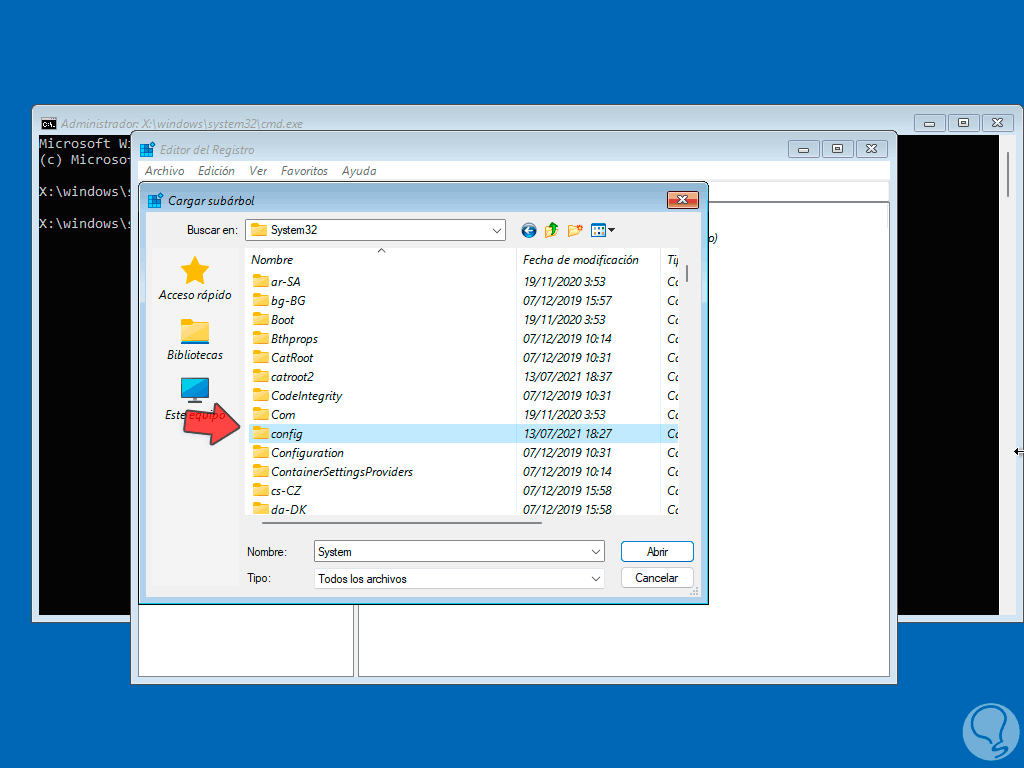Screen dimensions: 1024x768
Task: Minimize the Editor del Registro window
Action: pyautogui.click(x=803, y=150)
